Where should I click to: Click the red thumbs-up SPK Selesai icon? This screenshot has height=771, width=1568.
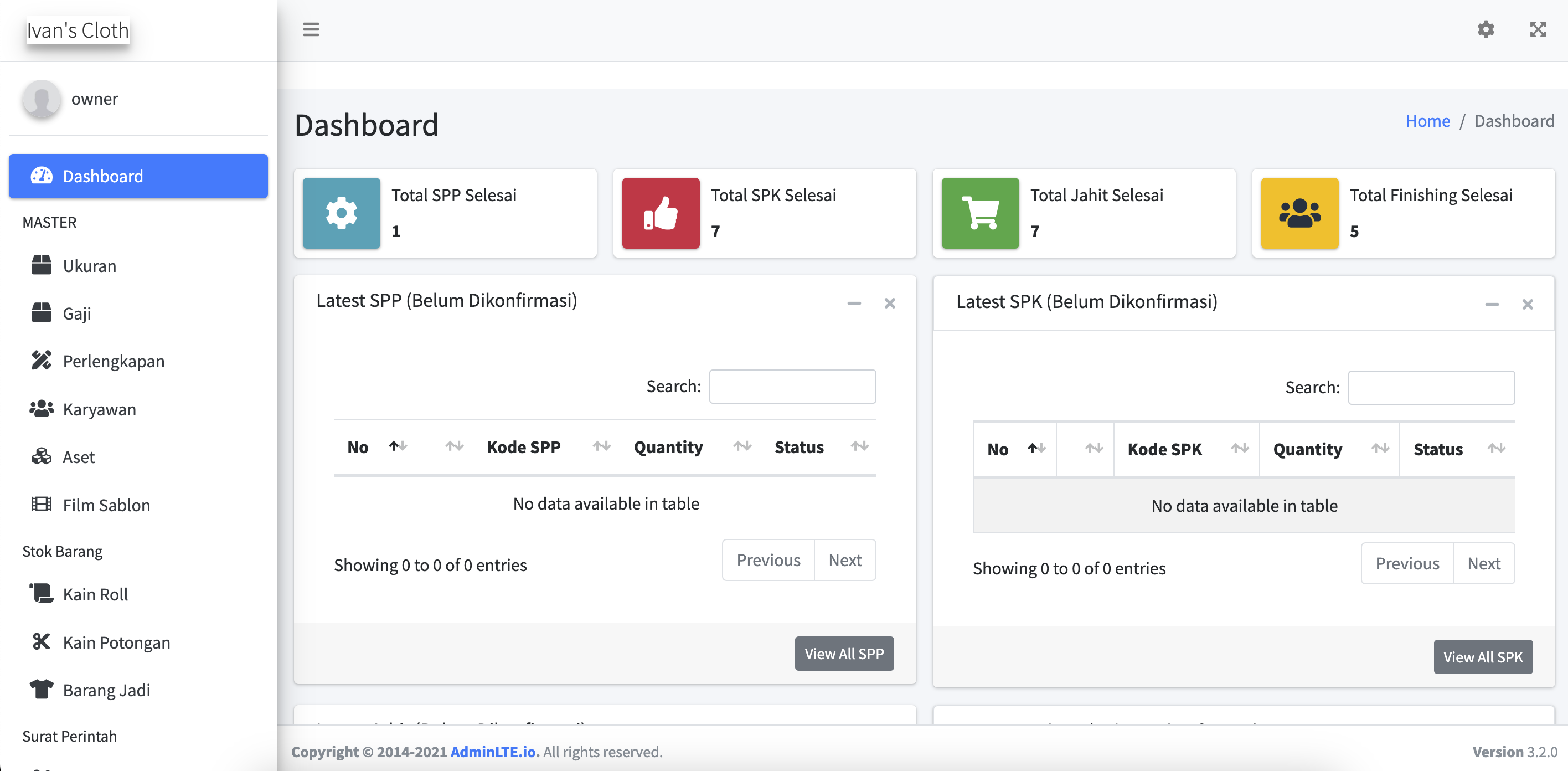pos(661,213)
